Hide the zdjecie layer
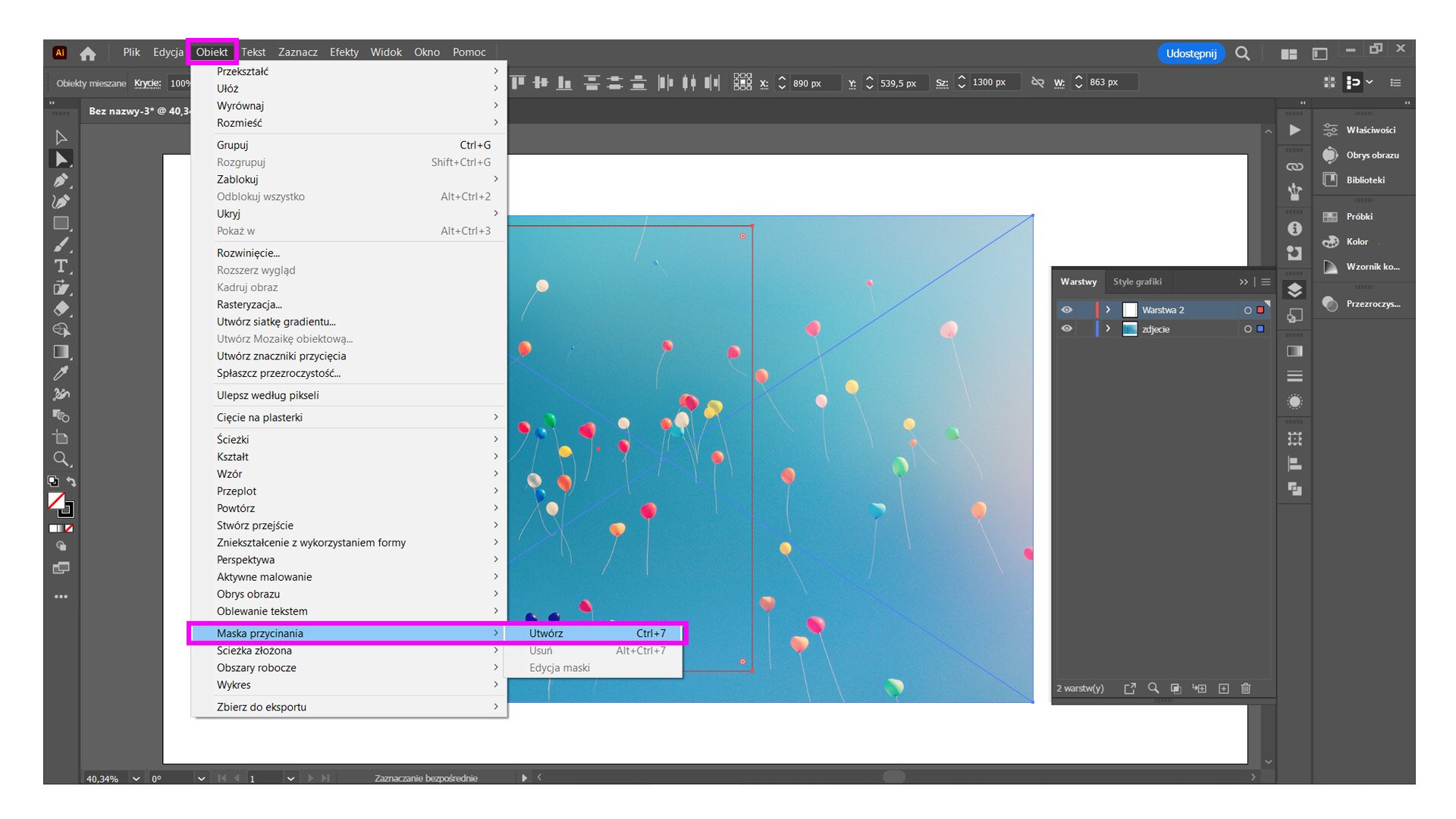 point(1068,328)
